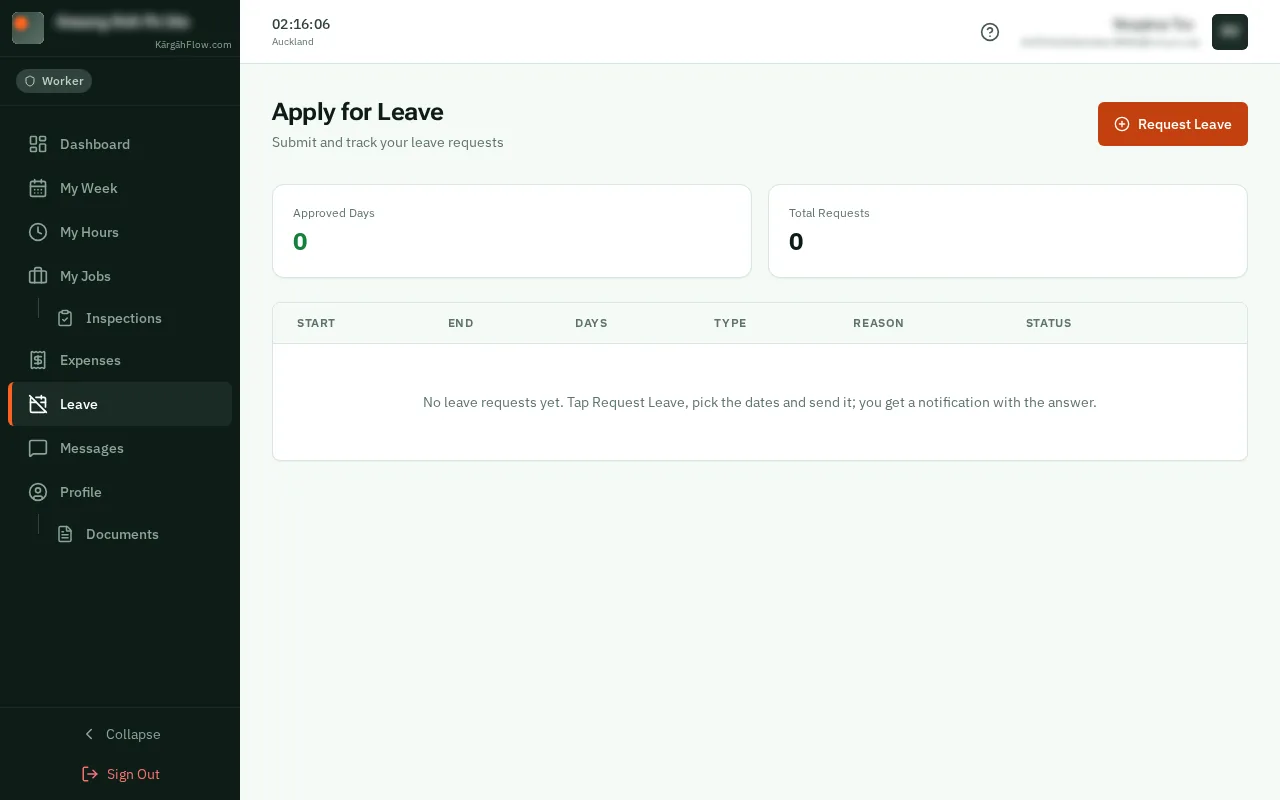
Task: Open the user avatar in the top bar
Action: click(x=1230, y=32)
